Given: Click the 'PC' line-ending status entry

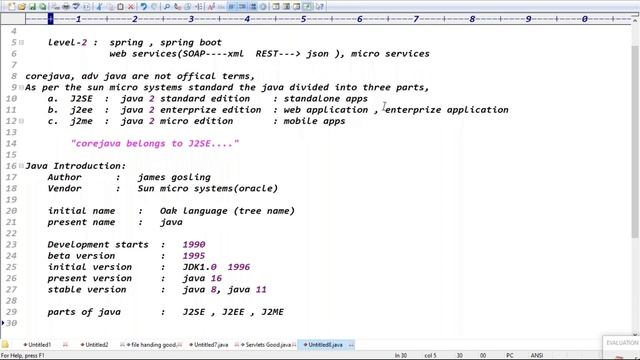Looking at the screenshot, I should tap(510, 356).
